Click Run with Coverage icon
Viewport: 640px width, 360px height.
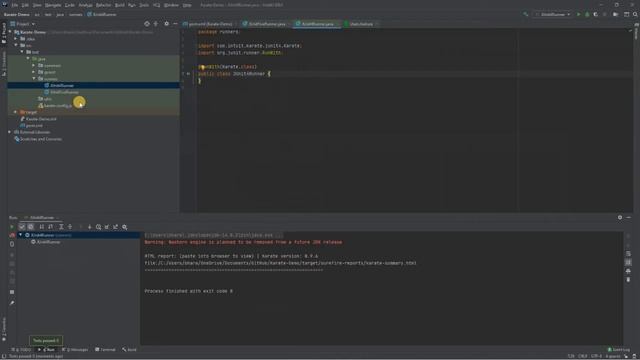(596, 14)
